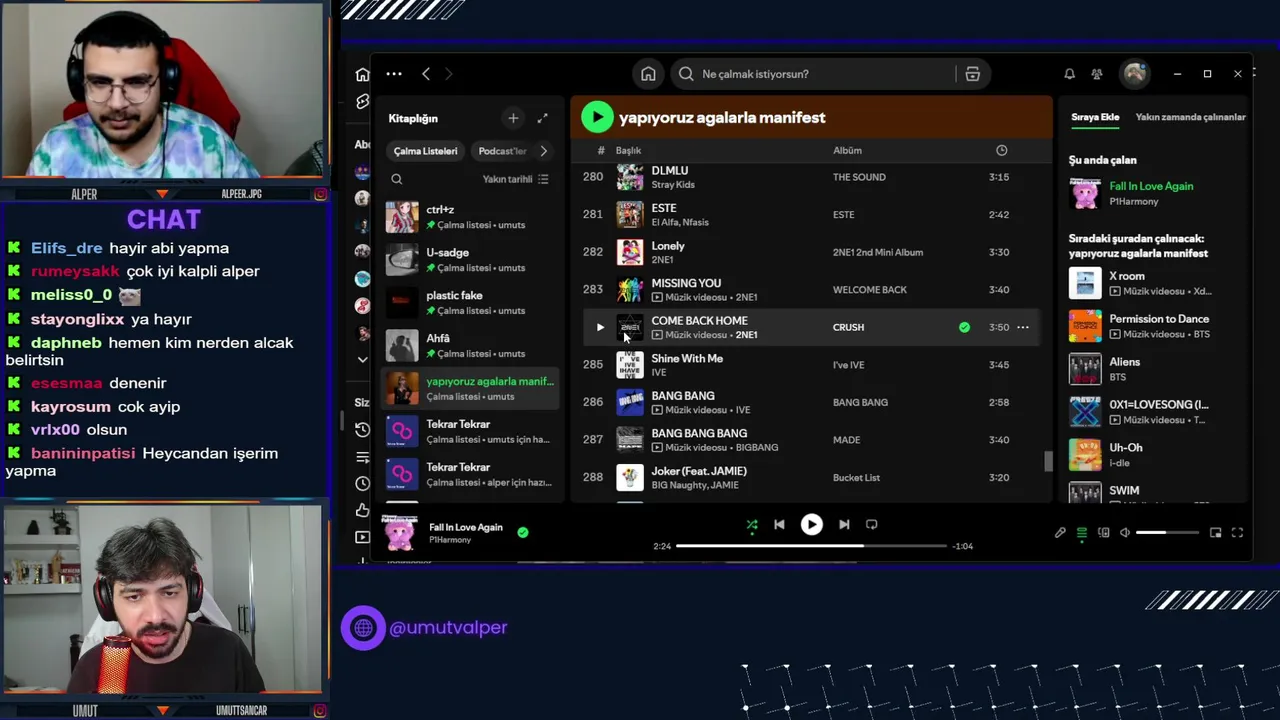Seek on the song progress bar
The width and height of the screenshot is (1280, 720).
(811, 546)
